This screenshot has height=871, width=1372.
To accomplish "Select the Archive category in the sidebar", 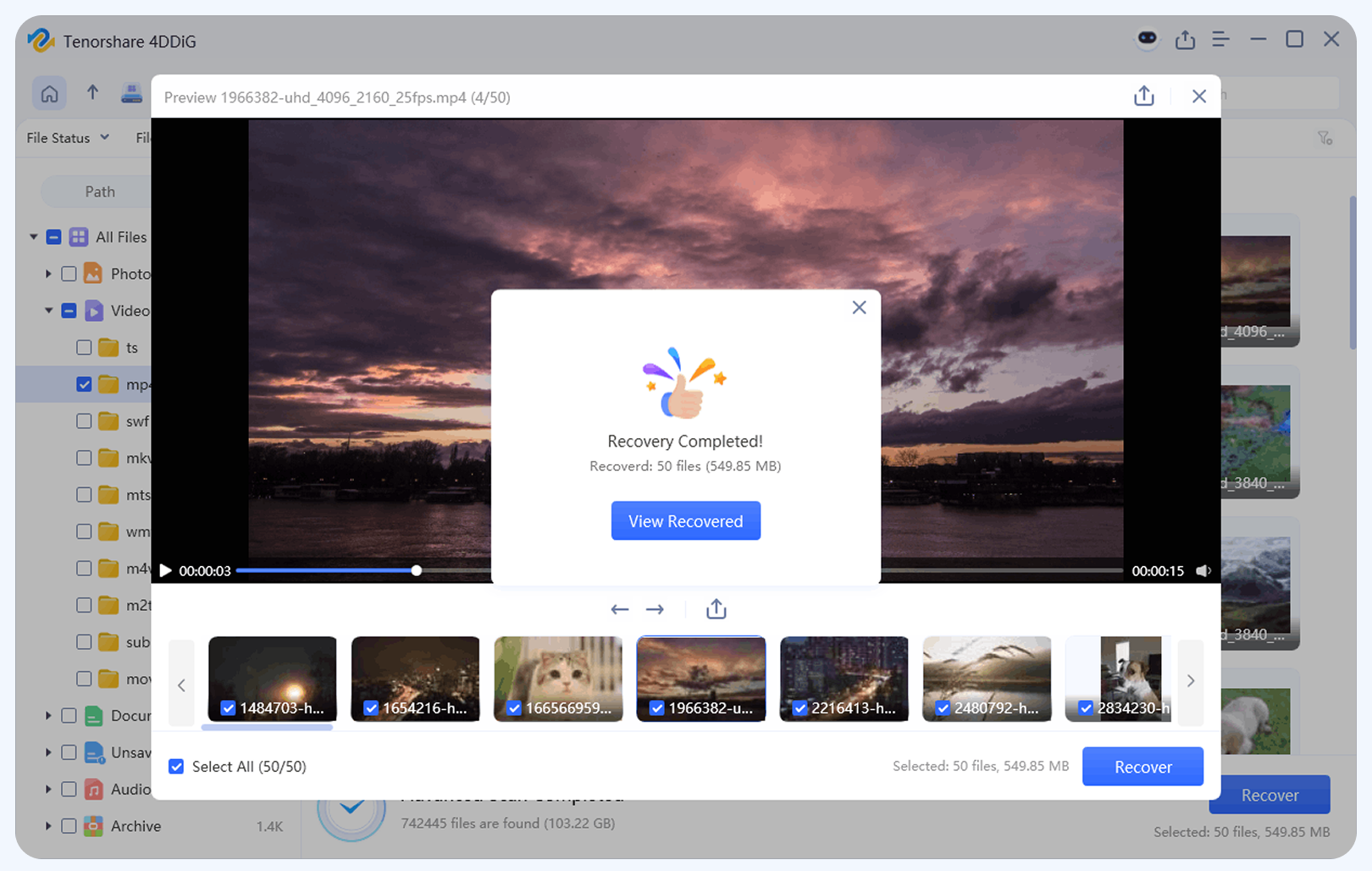I will (x=136, y=826).
